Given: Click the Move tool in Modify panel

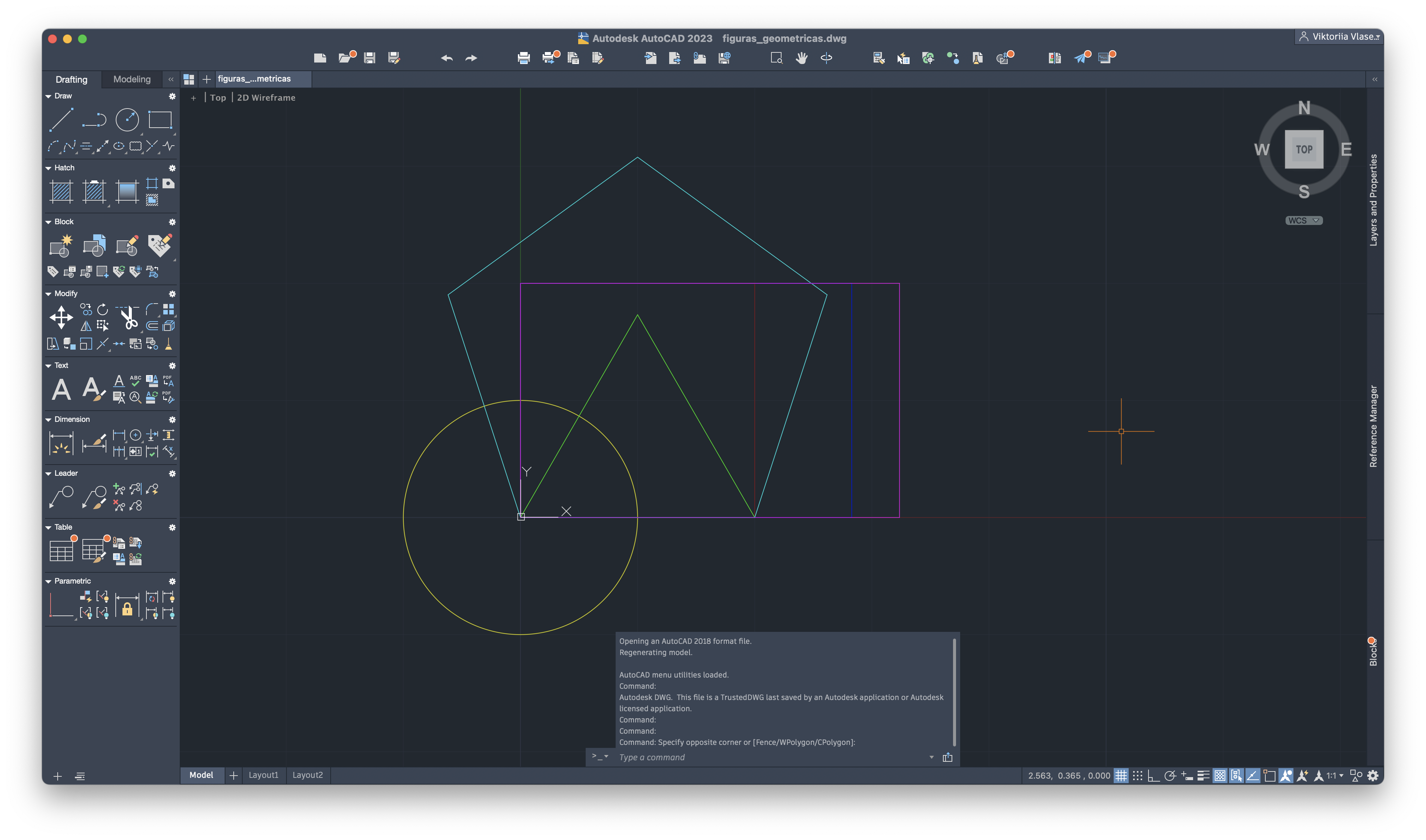Looking at the screenshot, I should pyautogui.click(x=61, y=317).
